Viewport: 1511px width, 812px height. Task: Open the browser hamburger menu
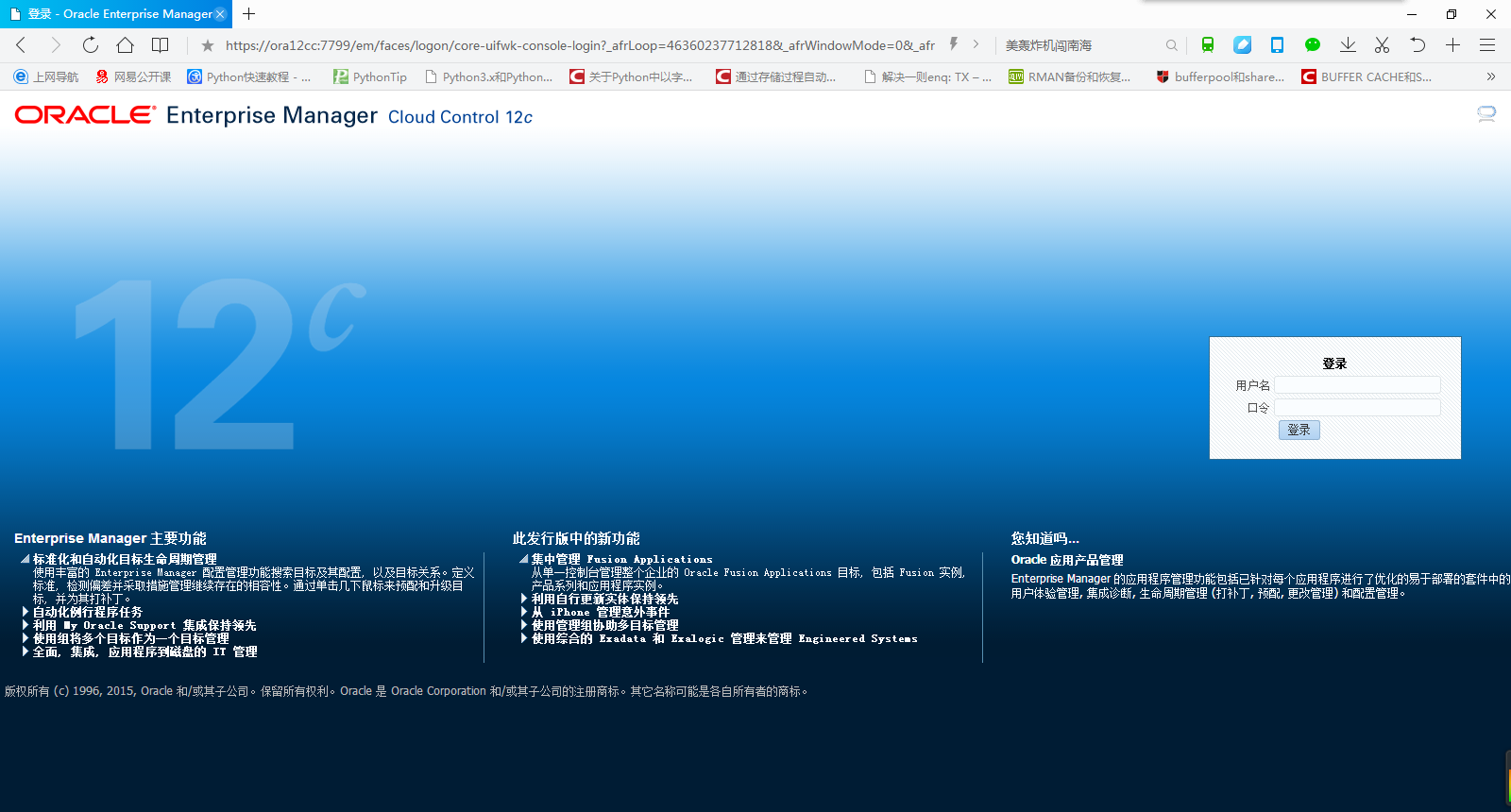coord(1487,44)
